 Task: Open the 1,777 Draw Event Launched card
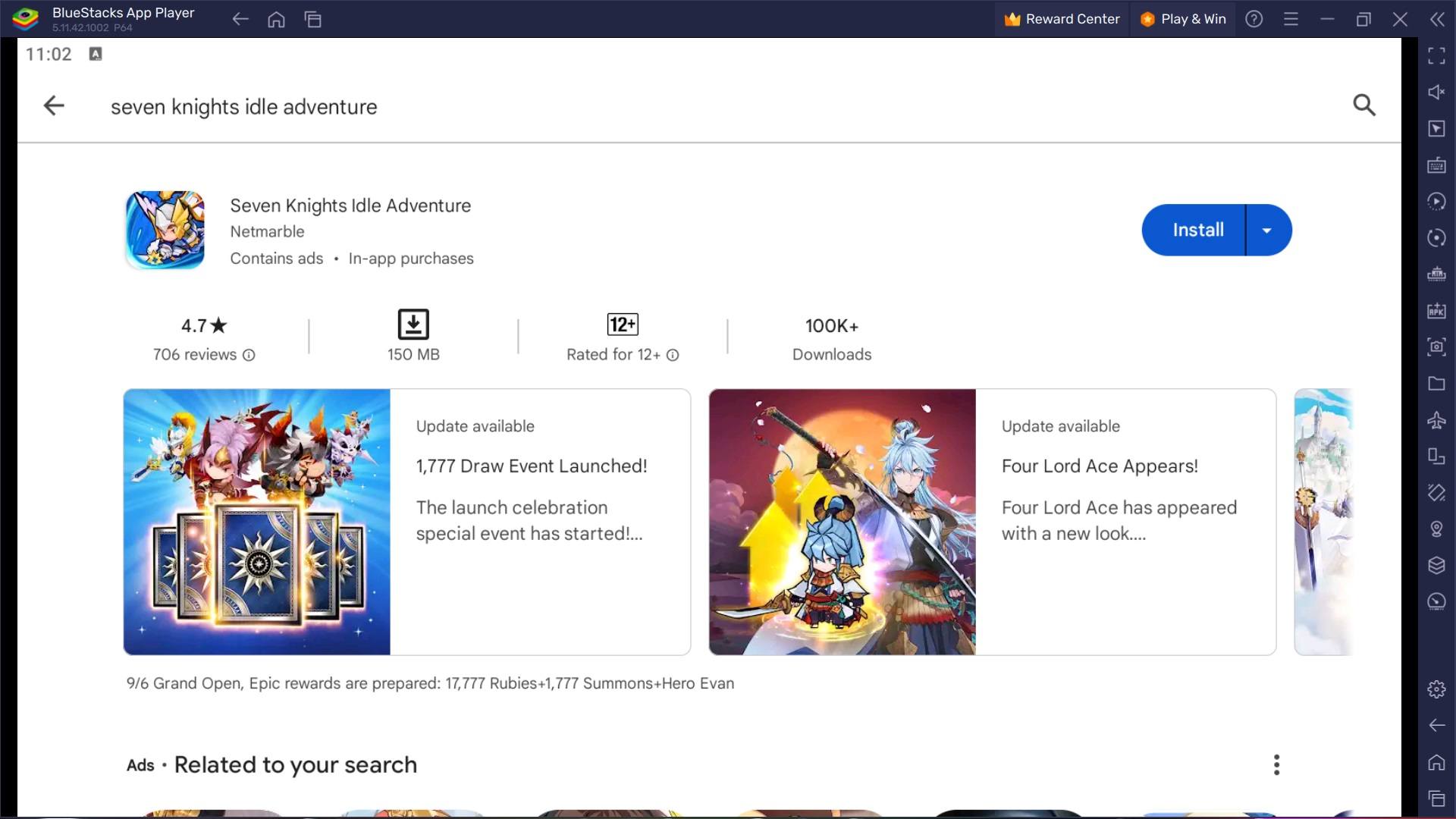[407, 522]
